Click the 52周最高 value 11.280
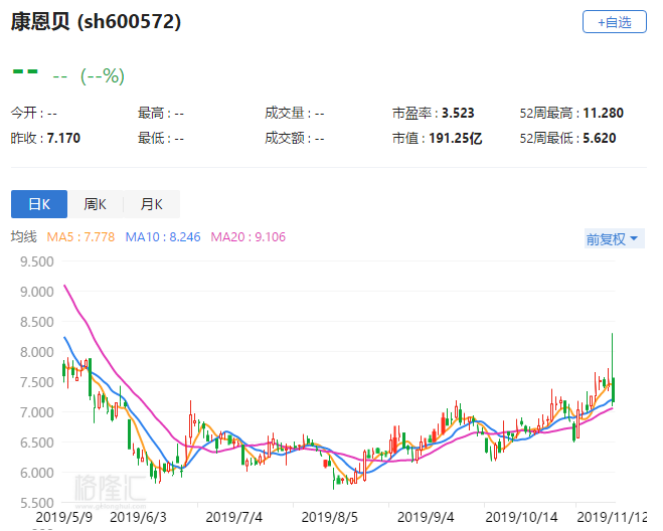663x531 pixels. 603,113
